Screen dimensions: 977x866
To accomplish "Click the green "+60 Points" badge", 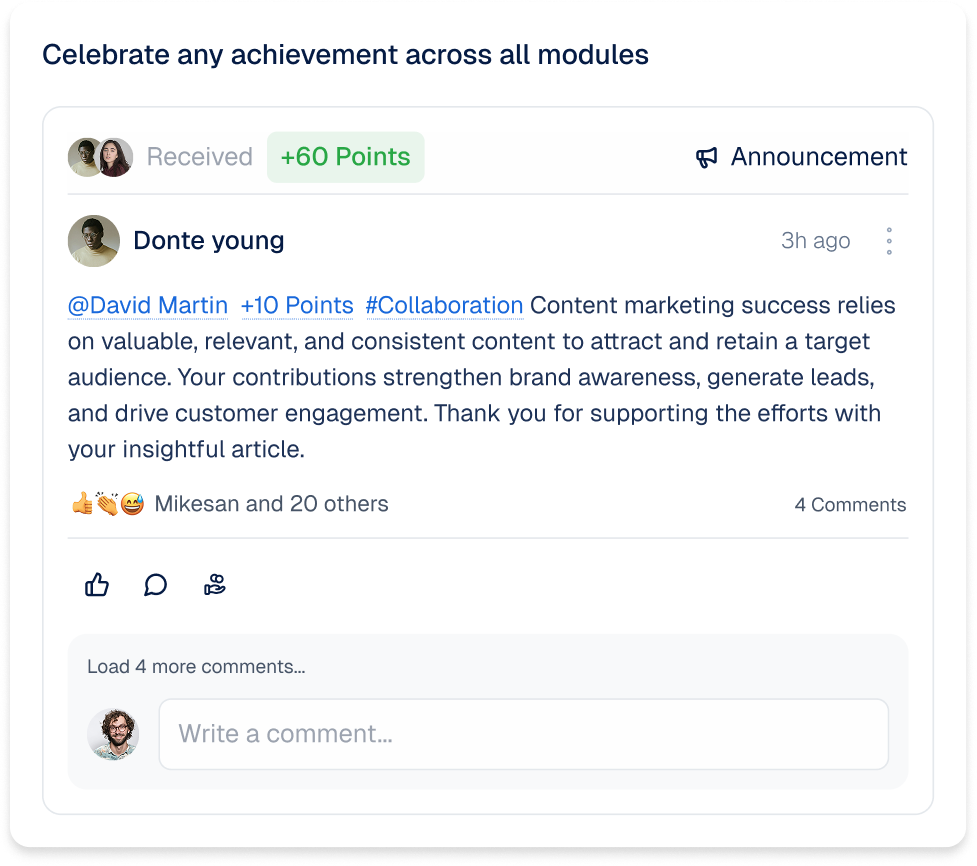I will coord(345,157).
